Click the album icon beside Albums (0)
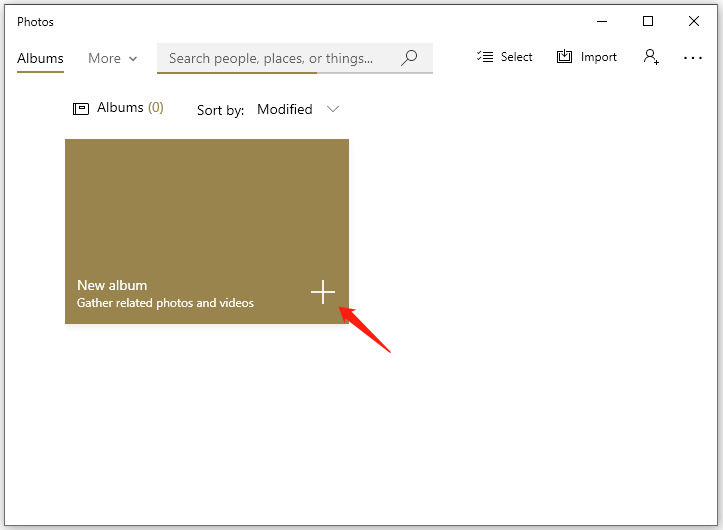The width and height of the screenshot is (723, 530). (x=81, y=109)
